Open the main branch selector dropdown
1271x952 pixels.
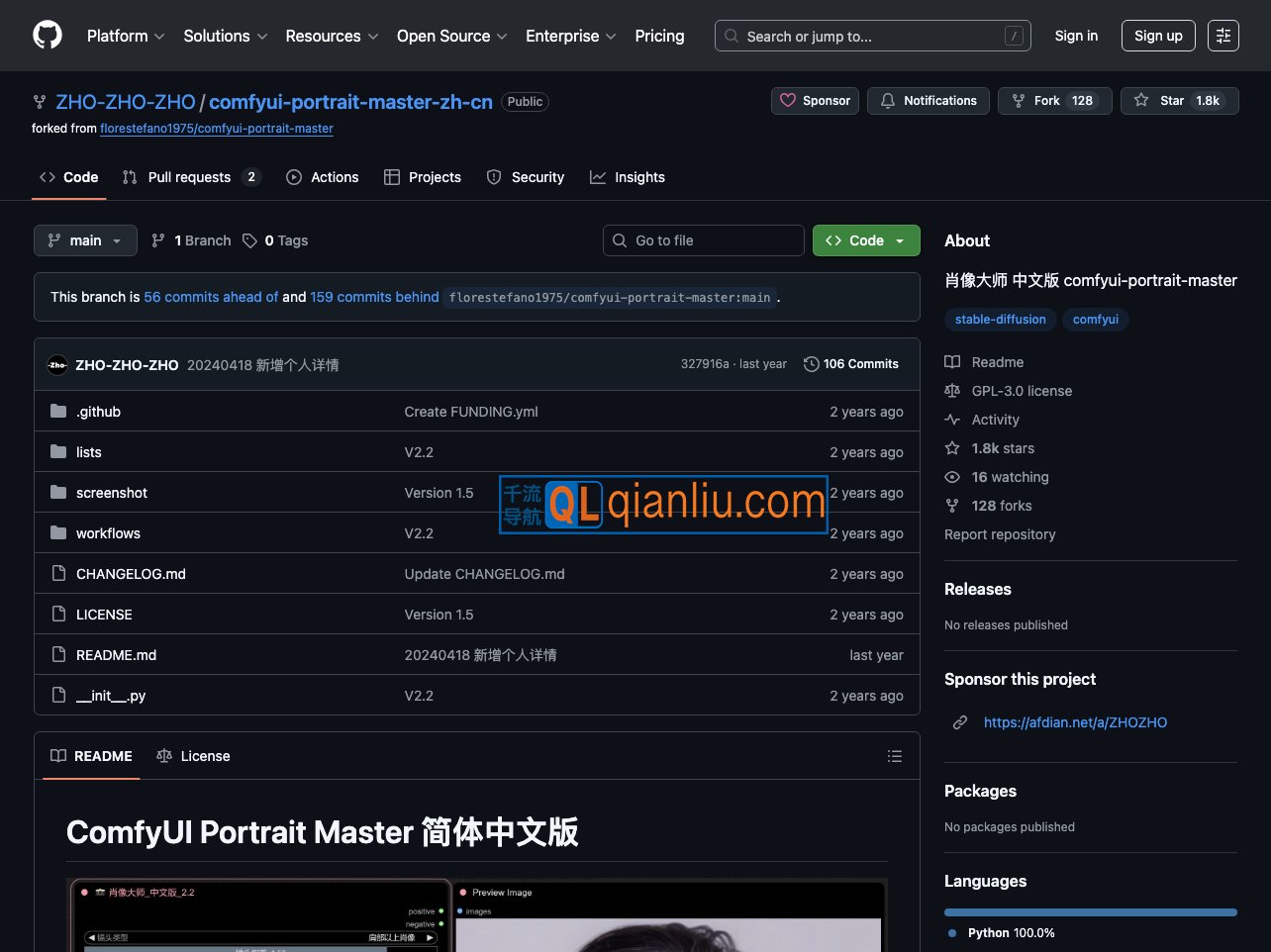(85, 240)
